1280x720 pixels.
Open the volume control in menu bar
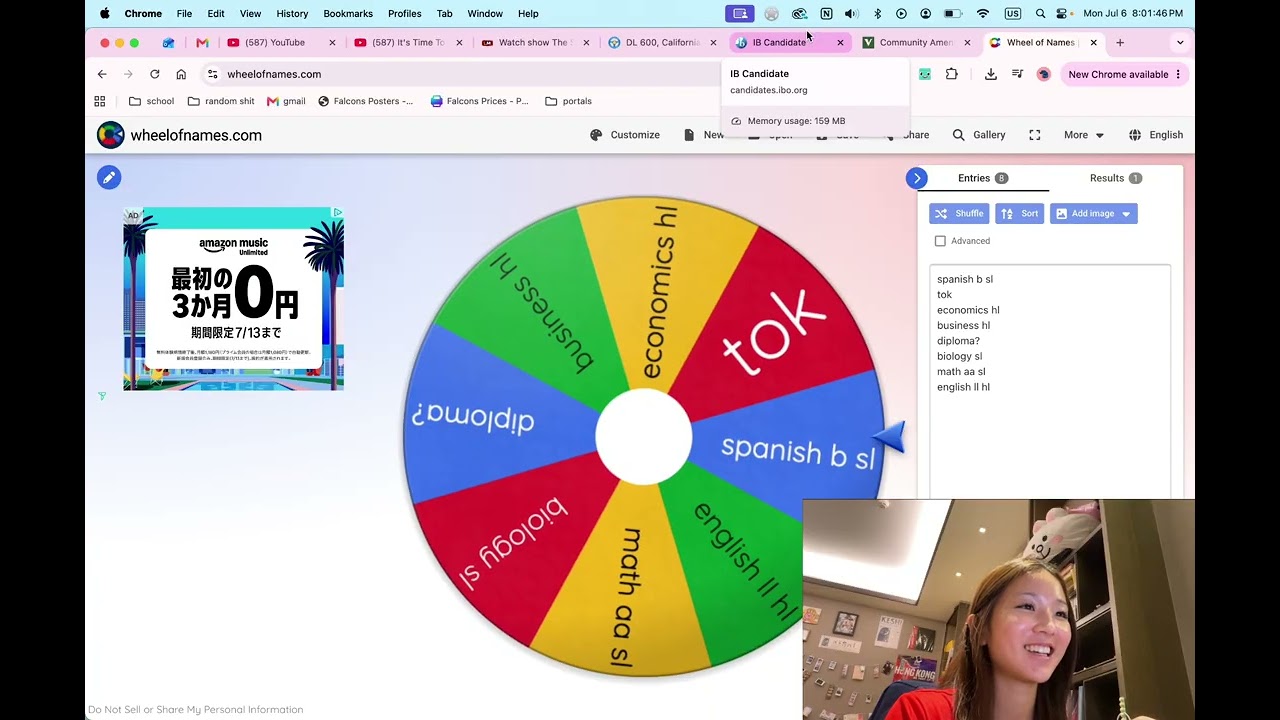pyautogui.click(x=851, y=14)
